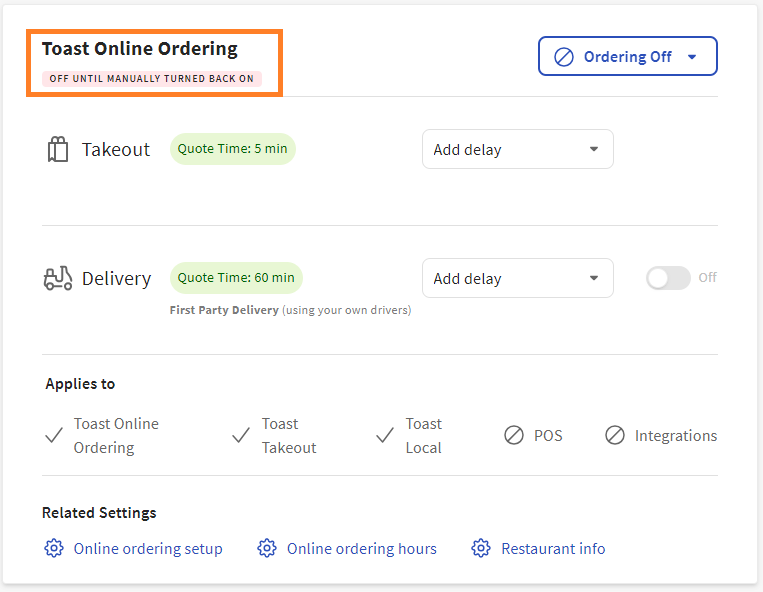Click the Delivery scooter icon
Viewport: 763px width, 592px height.
pyautogui.click(x=58, y=279)
